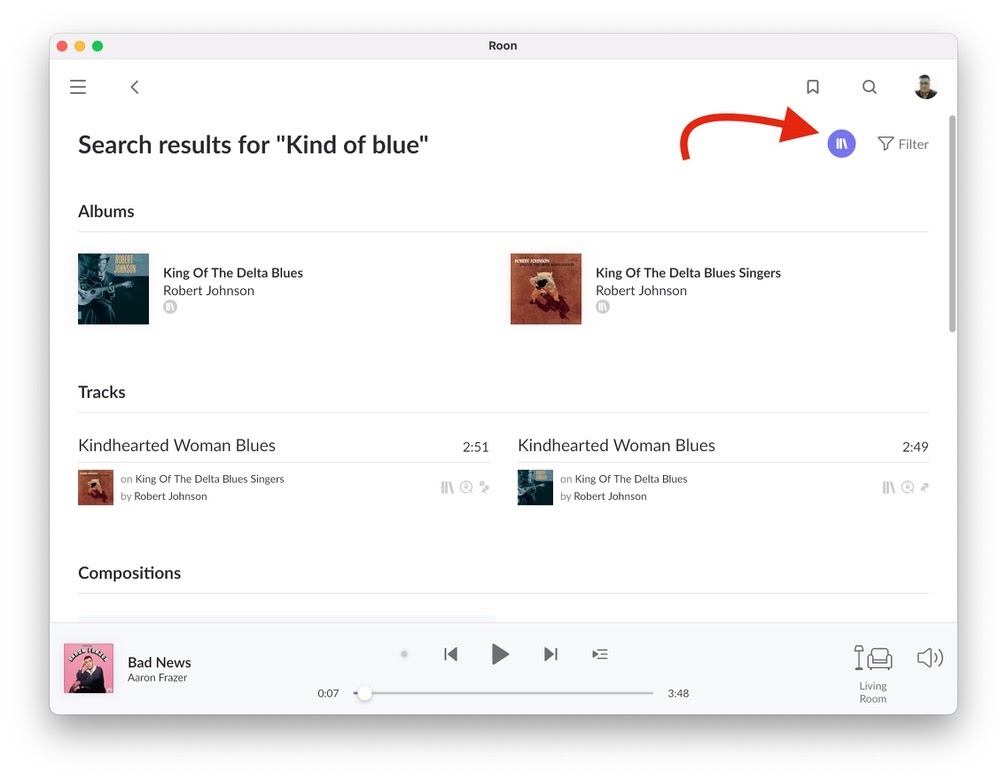The image size is (1007, 780).
Task: Click the Compositions section heading
Action: pyautogui.click(x=129, y=573)
